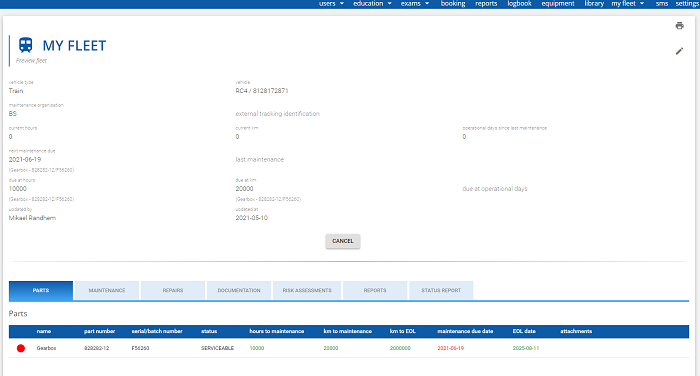Viewport: 700px width, 376px height.
Task: Click the hours to maintenance column header
Action: click(x=277, y=331)
